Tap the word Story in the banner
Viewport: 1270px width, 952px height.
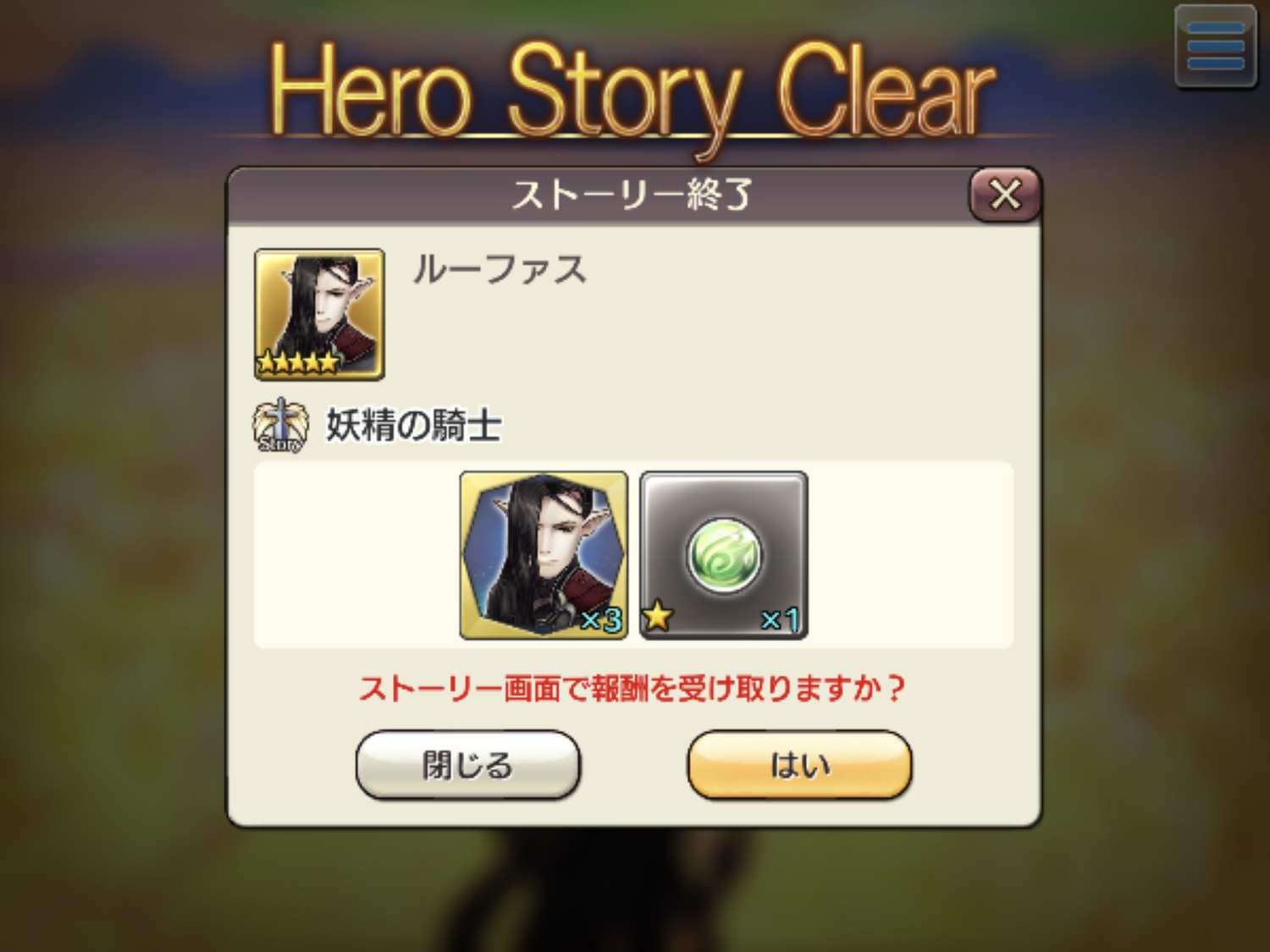626,97
